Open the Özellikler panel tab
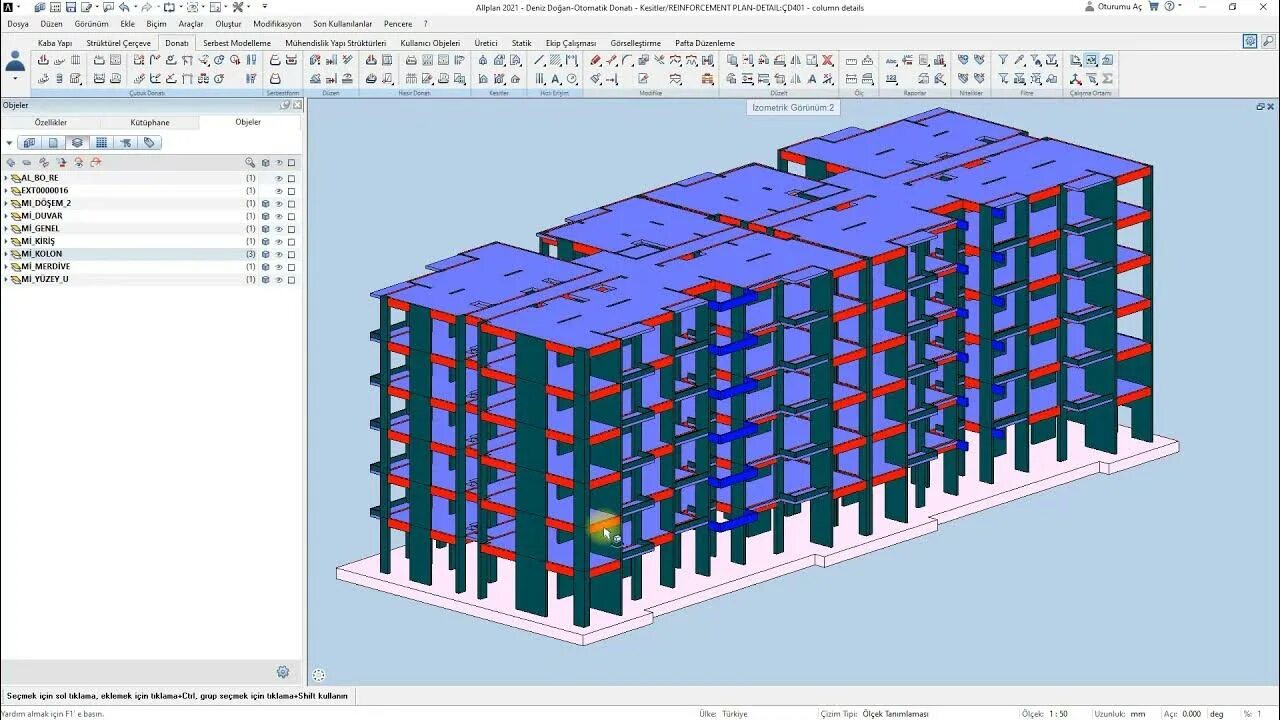Image resolution: width=1280 pixels, height=720 pixels. pos(51,122)
